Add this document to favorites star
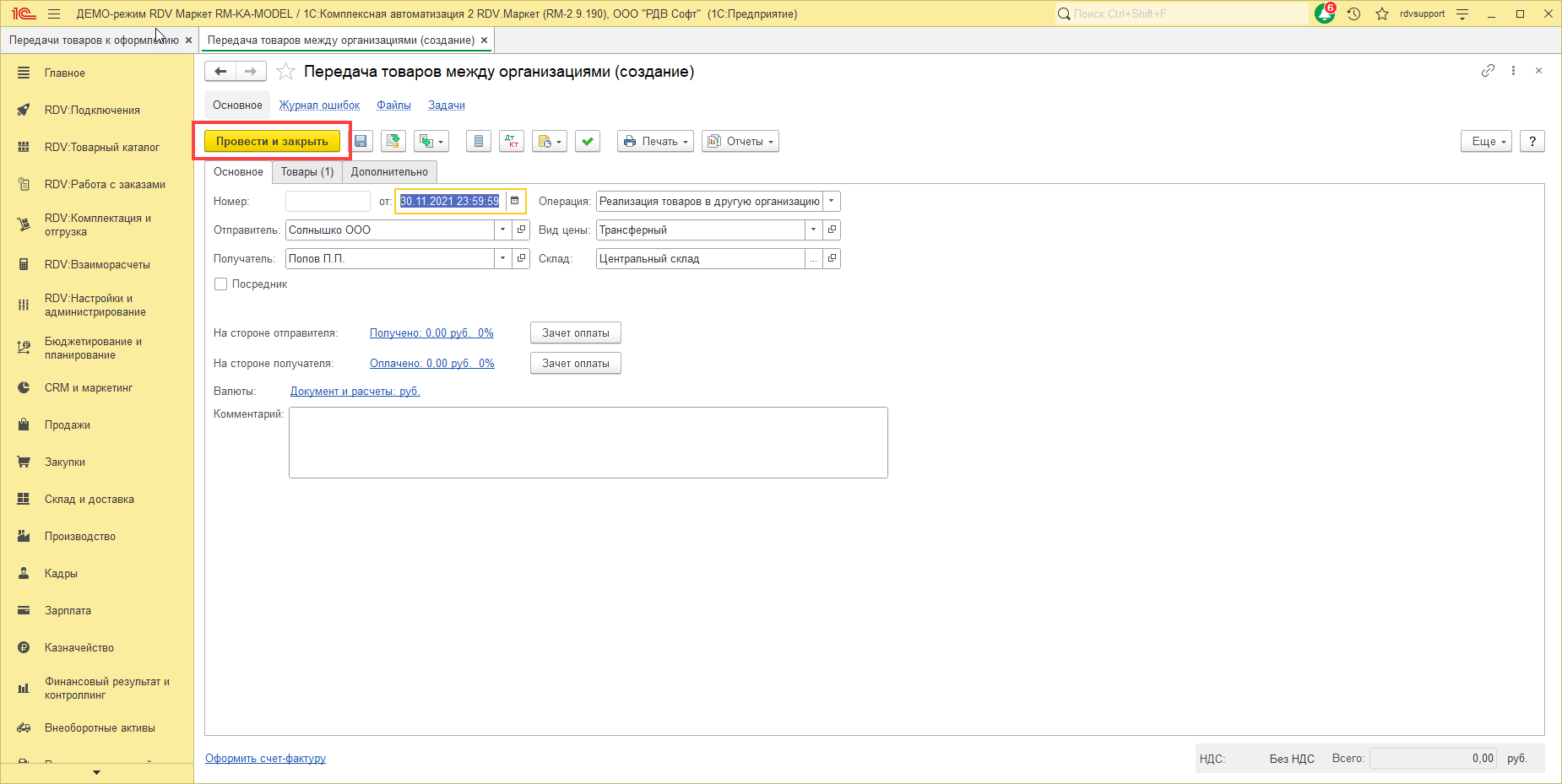Screen dimensions: 1562x784 coord(286,72)
